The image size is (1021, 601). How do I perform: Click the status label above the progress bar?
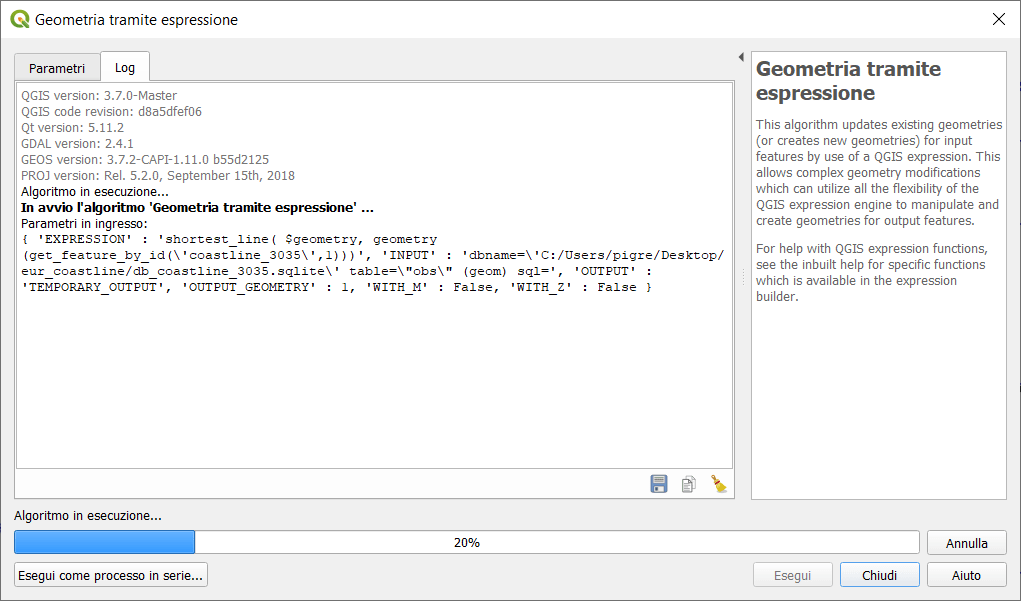point(88,516)
